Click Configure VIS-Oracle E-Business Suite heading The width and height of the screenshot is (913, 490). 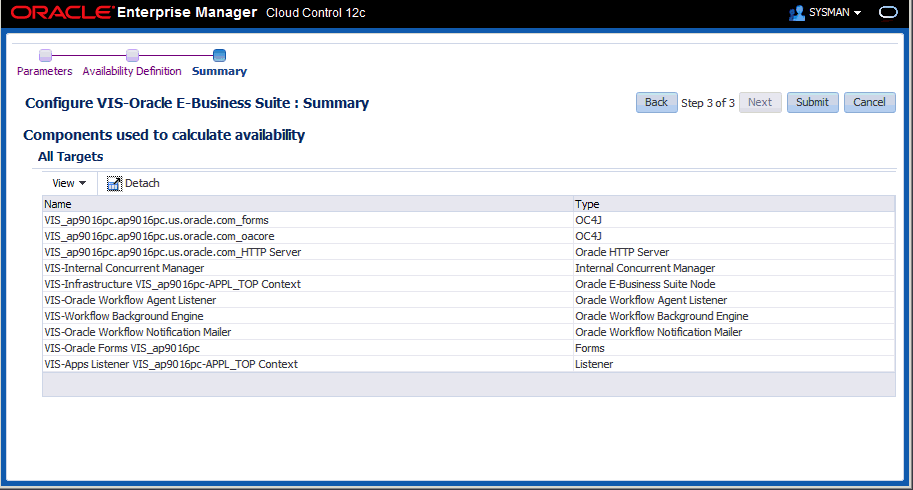click(x=197, y=103)
